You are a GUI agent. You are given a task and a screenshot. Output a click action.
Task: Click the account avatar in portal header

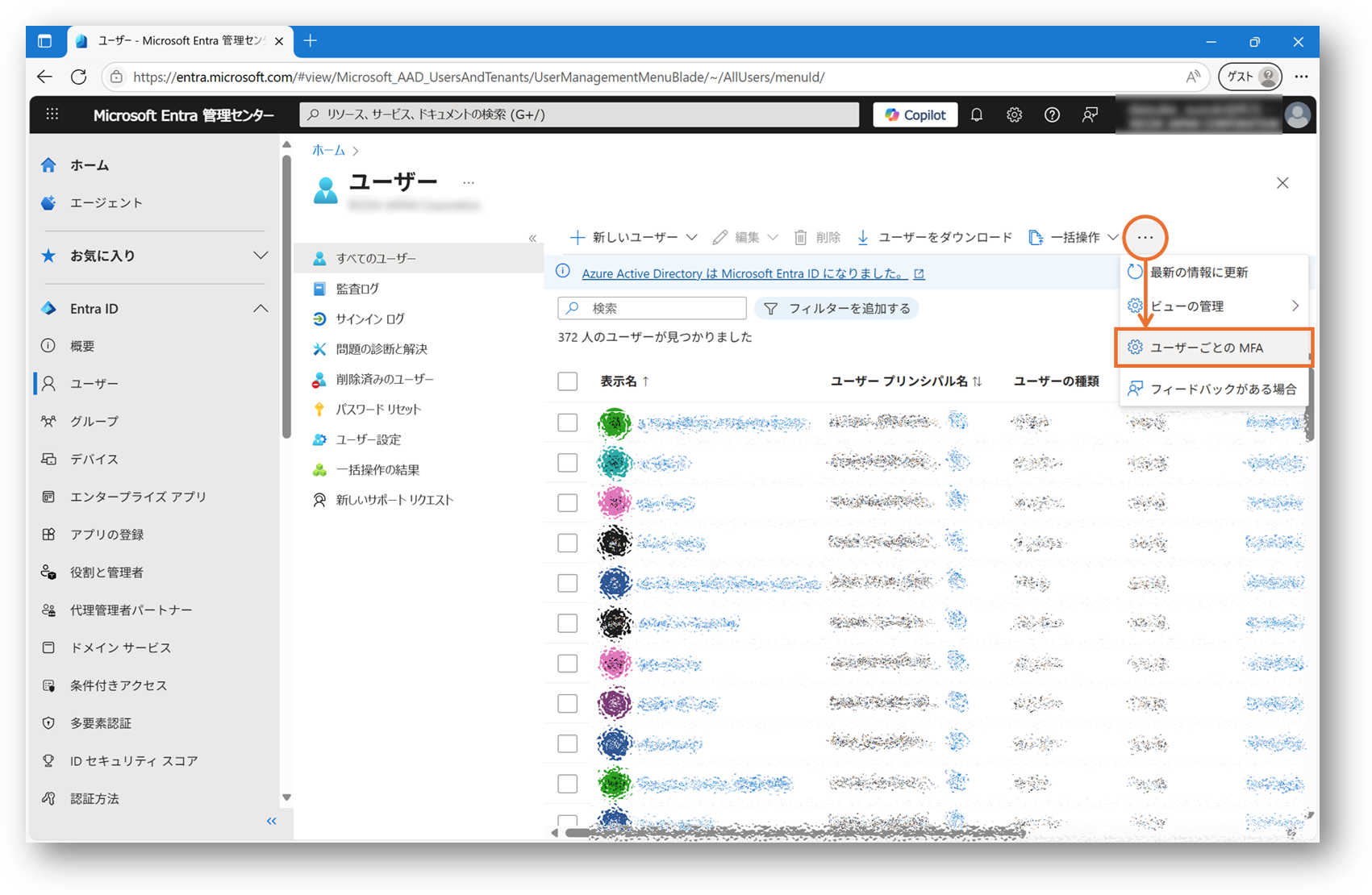click(x=1297, y=115)
